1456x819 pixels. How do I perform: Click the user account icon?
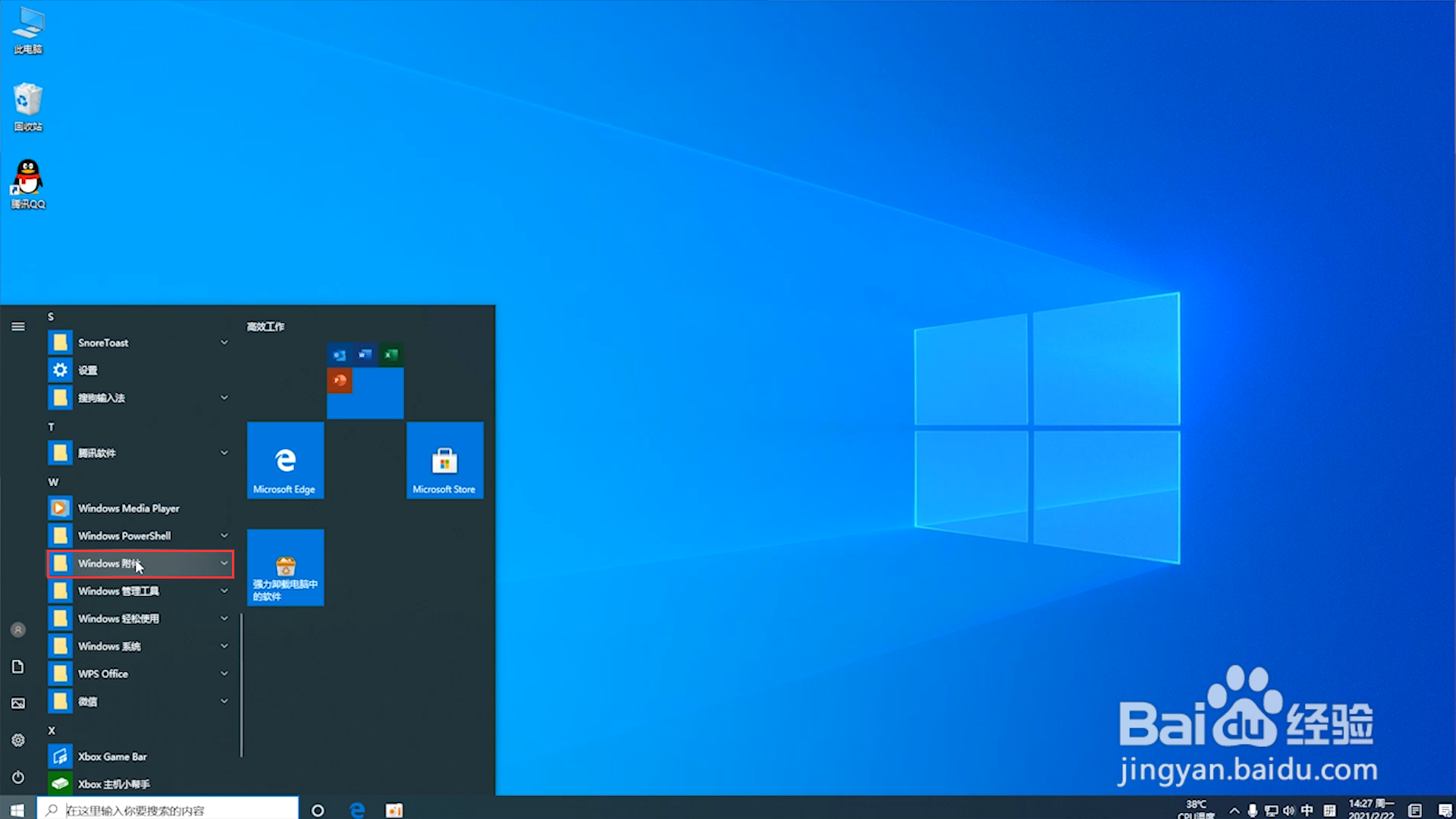pos(18,630)
